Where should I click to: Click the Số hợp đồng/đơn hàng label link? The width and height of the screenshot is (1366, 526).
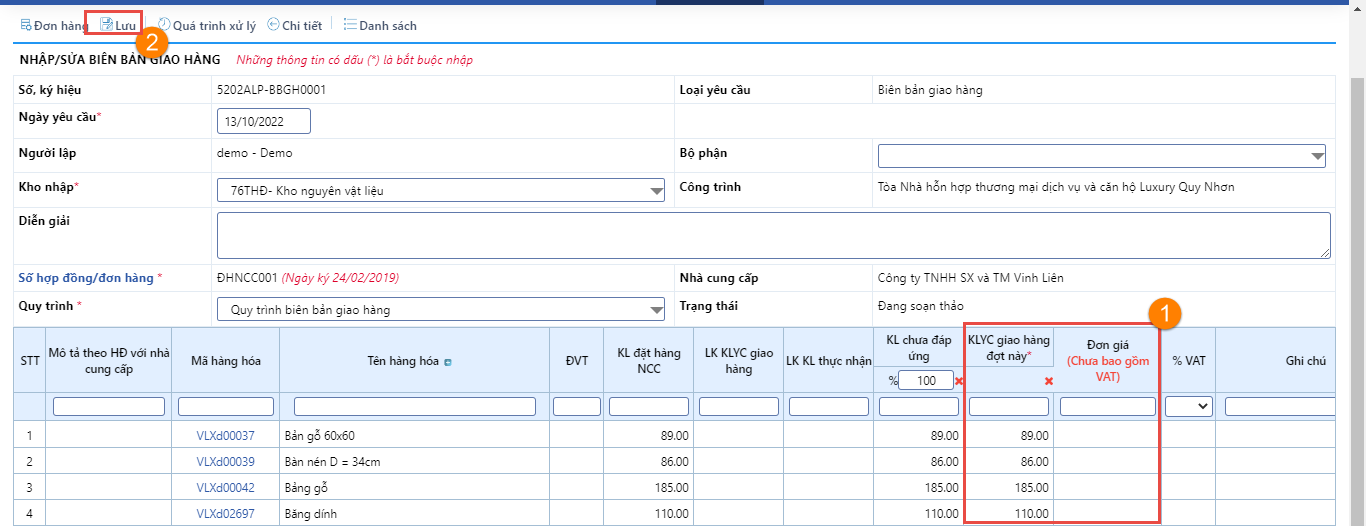(86, 277)
